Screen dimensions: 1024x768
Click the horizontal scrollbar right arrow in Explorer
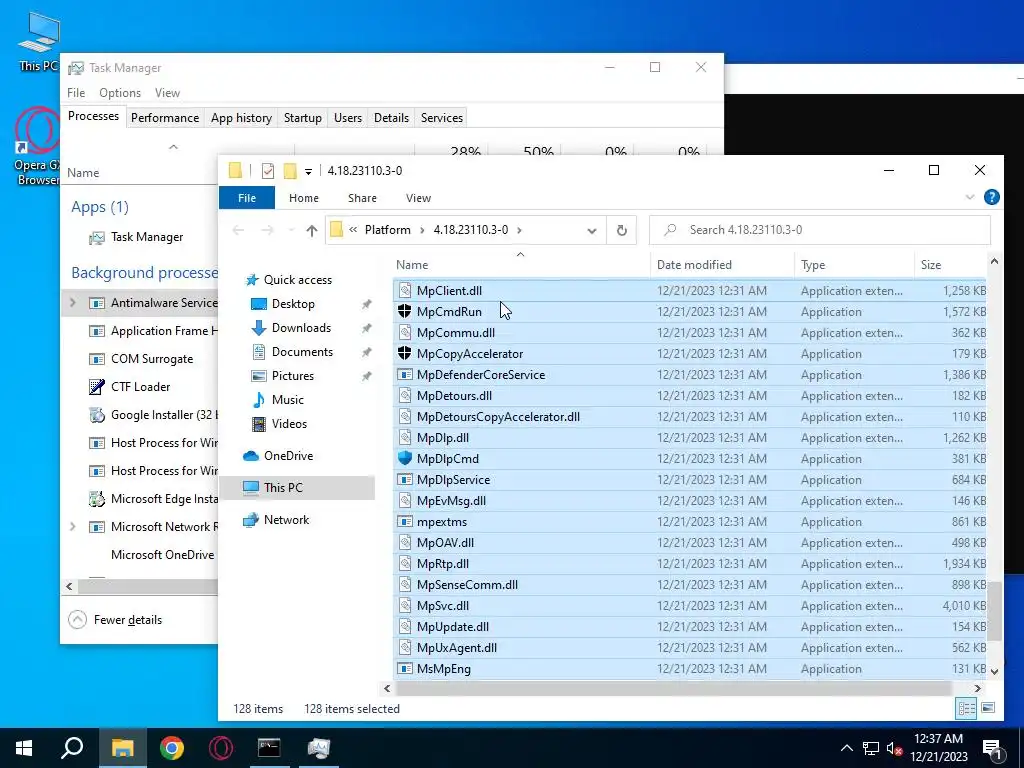pyautogui.click(x=978, y=688)
